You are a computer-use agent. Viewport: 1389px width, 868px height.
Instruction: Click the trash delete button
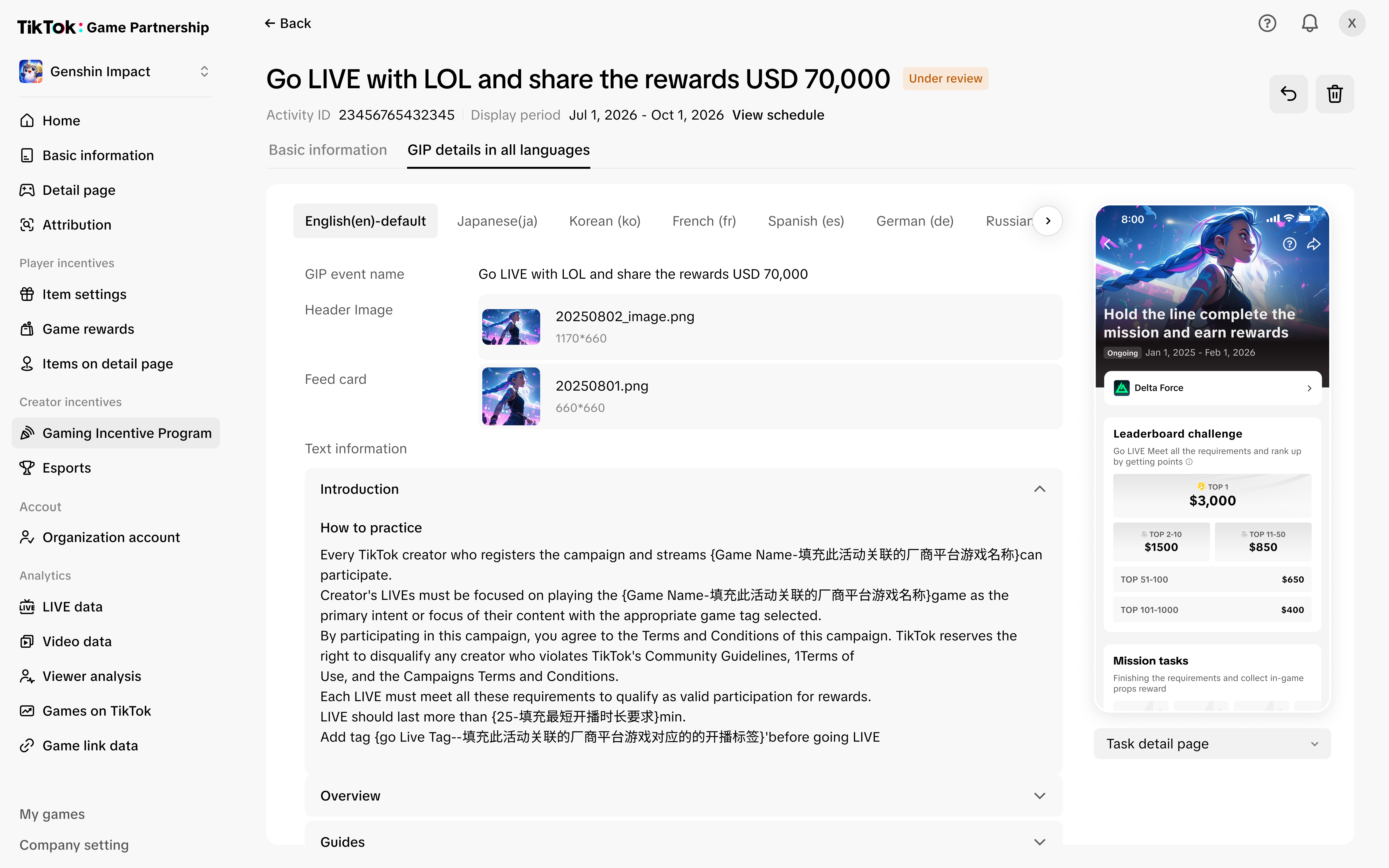click(1335, 94)
